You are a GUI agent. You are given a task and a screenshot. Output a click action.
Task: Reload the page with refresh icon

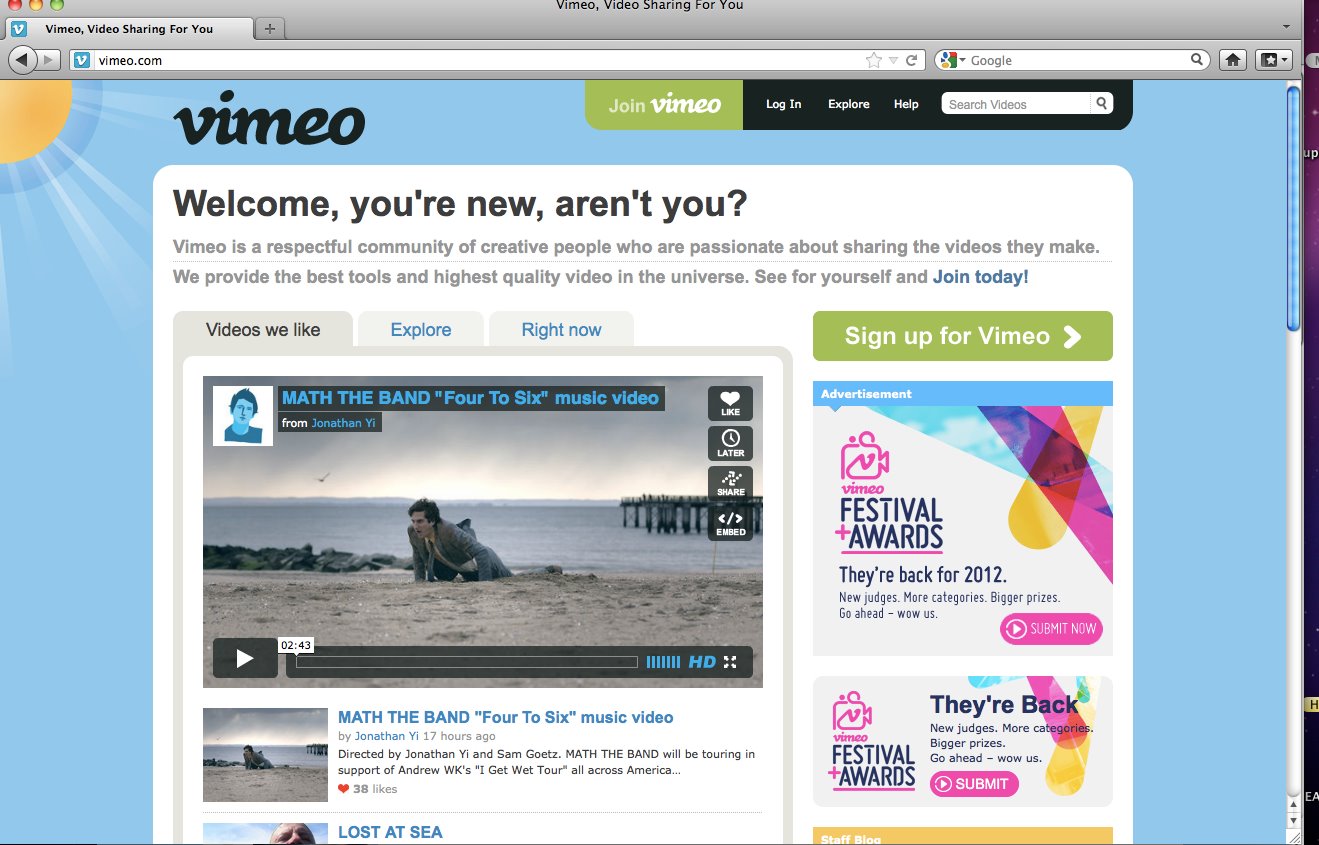point(911,60)
